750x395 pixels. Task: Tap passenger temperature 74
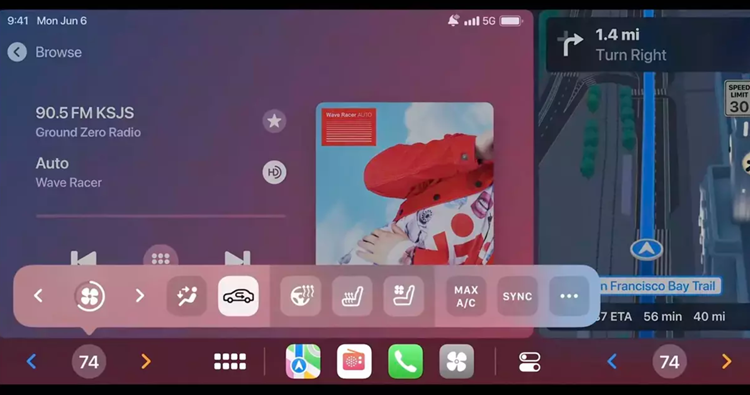(x=670, y=362)
